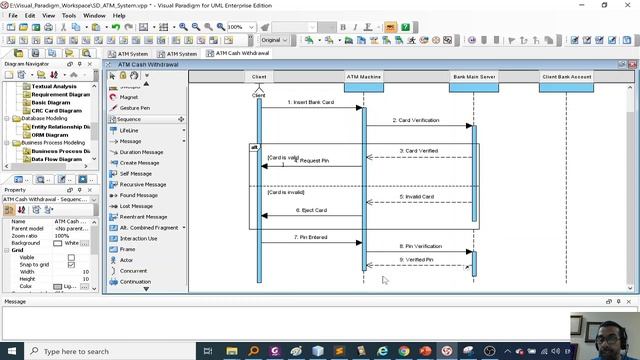Open the Tools menu

coord(69,16)
